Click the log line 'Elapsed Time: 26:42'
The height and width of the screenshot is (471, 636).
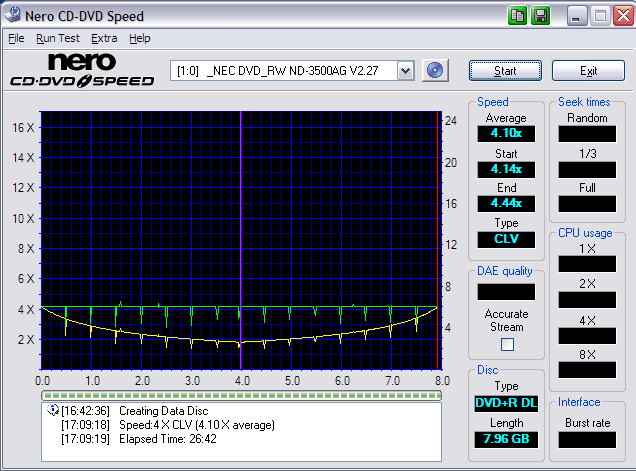(x=168, y=439)
